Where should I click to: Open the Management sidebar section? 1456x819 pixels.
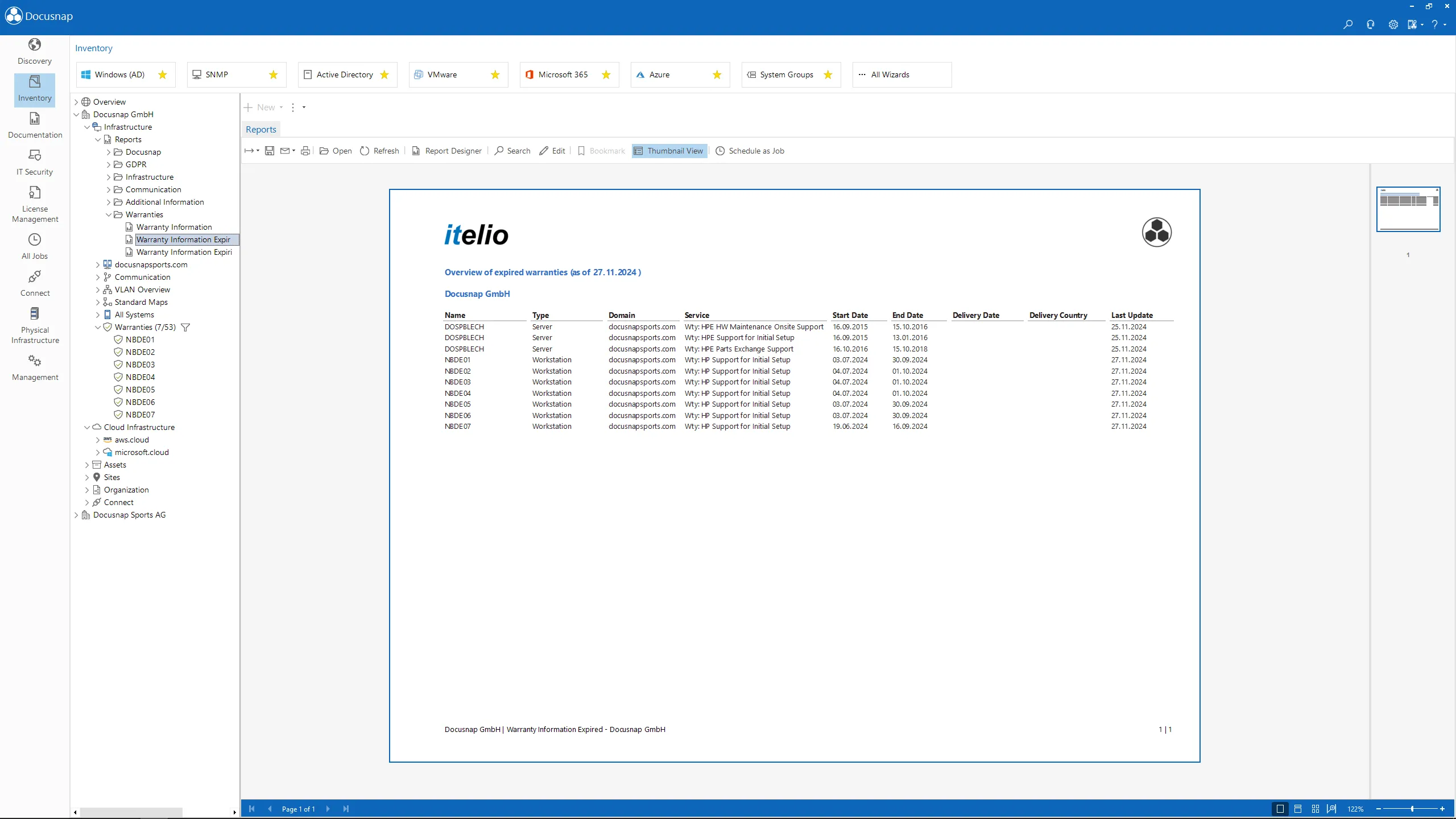(35, 368)
